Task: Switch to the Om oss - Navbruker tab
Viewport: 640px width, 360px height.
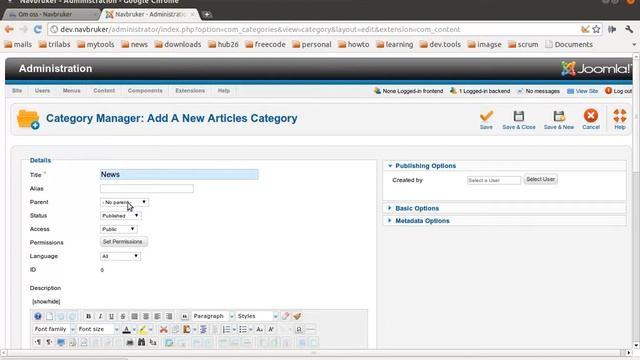Action: pos(51,14)
